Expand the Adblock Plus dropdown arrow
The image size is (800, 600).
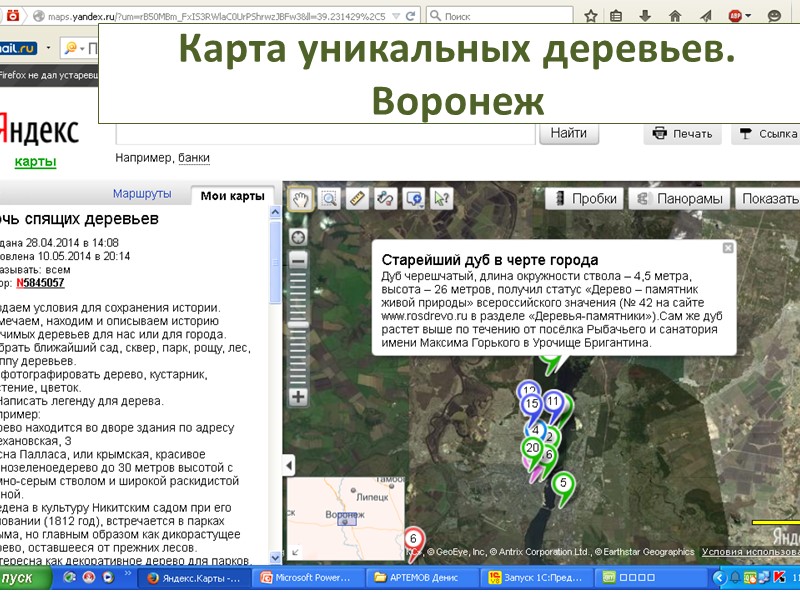pos(748,16)
